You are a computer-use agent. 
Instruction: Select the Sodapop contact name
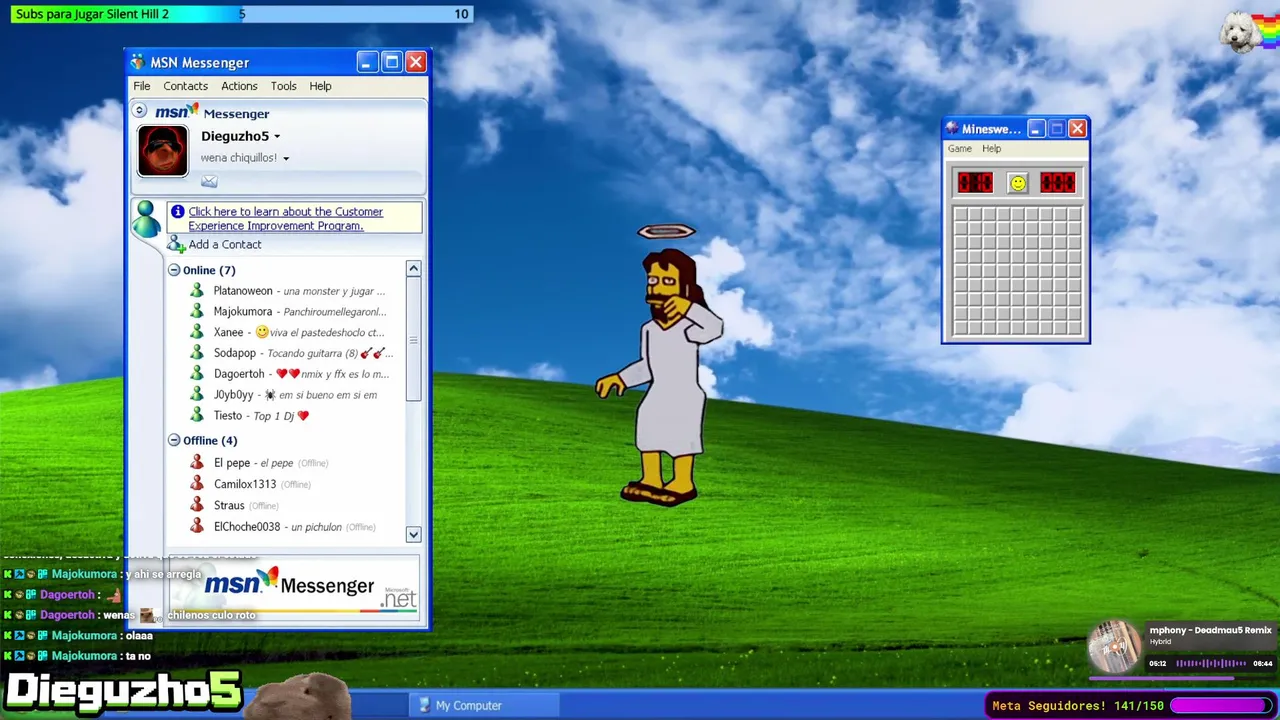pos(235,353)
